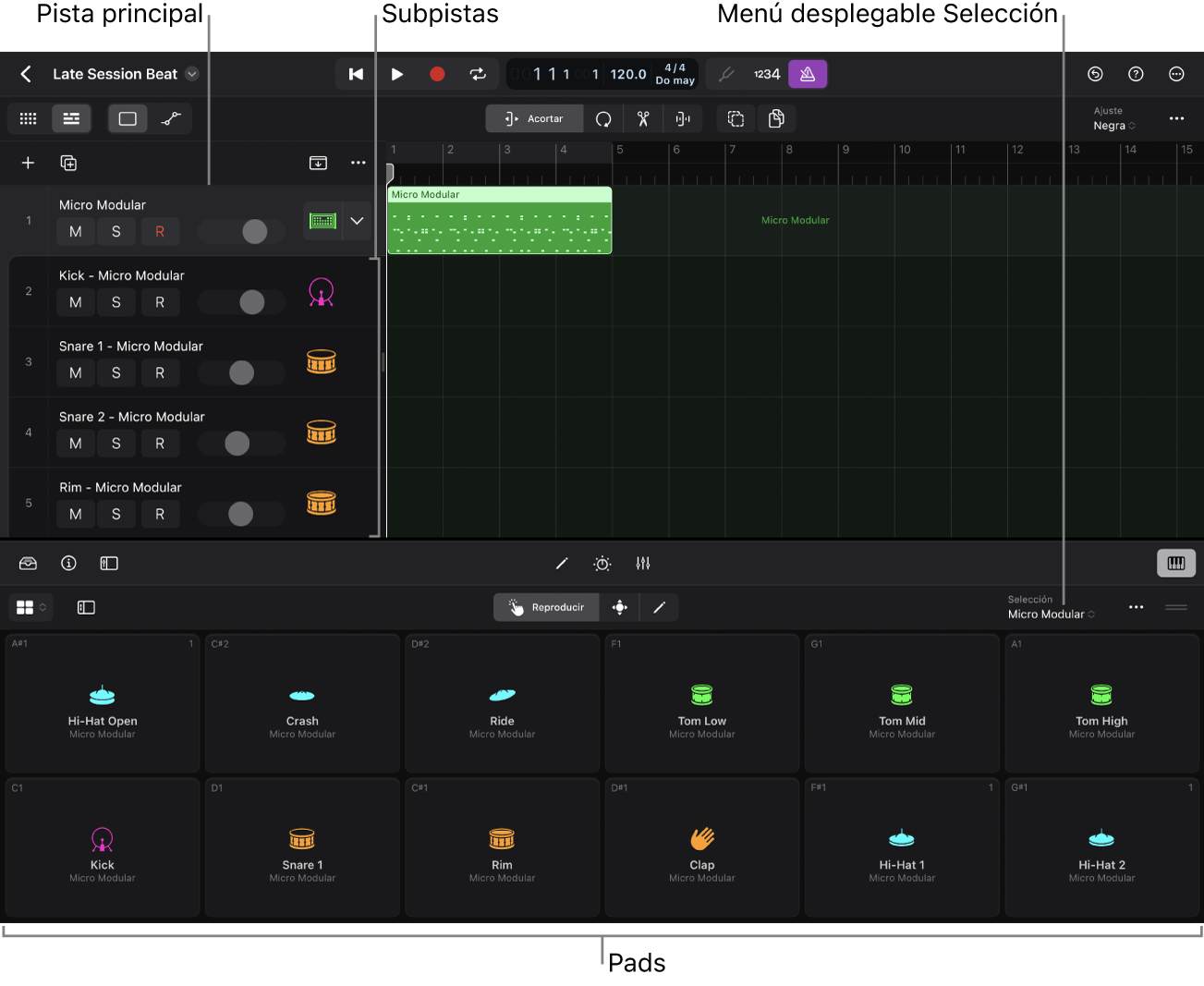Open the mixer with the faders icon
Image resolution: width=1204 pixels, height=986 pixels.
click(643, 563)
